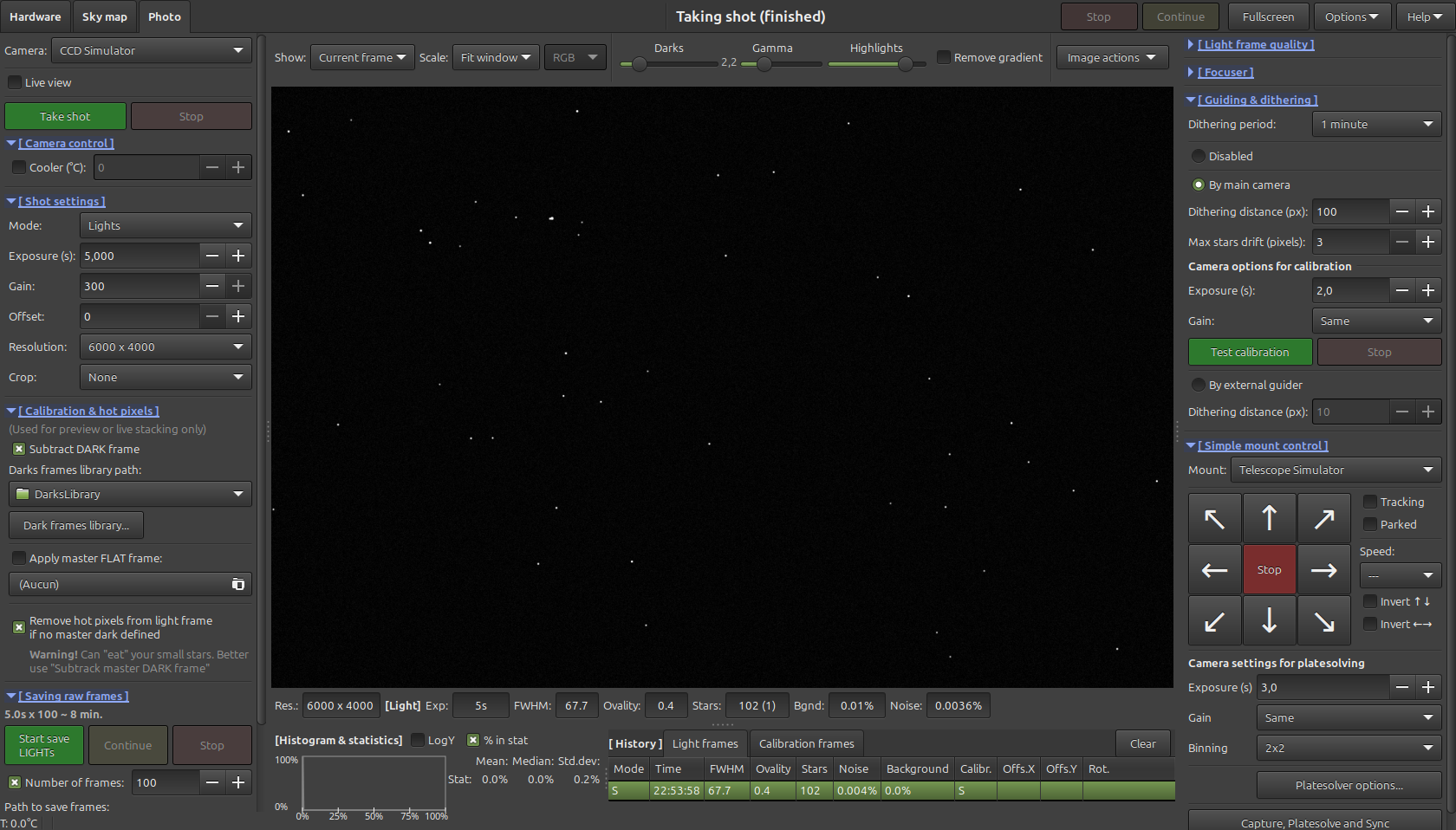
Task: Slew mount diagonally down-right
Action: (1323, 620)
